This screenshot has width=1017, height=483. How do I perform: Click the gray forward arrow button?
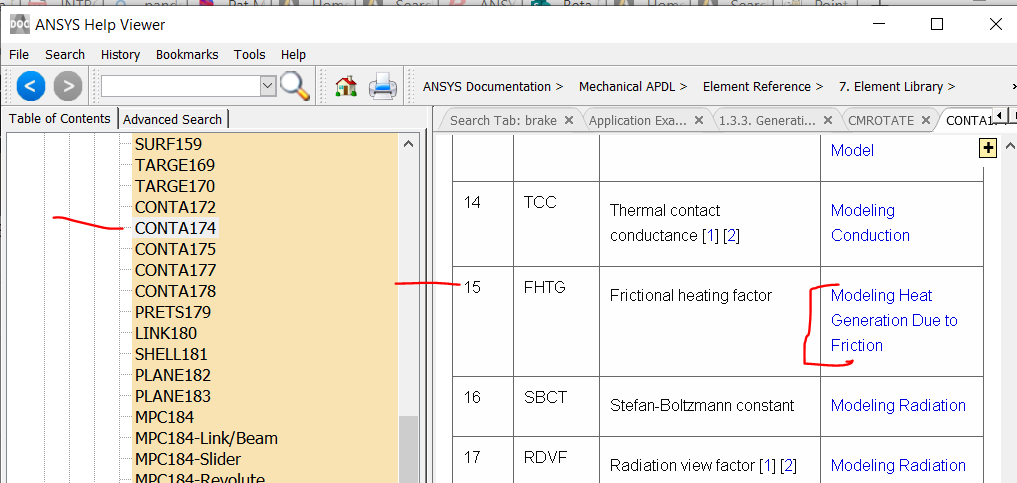(68, 86)
